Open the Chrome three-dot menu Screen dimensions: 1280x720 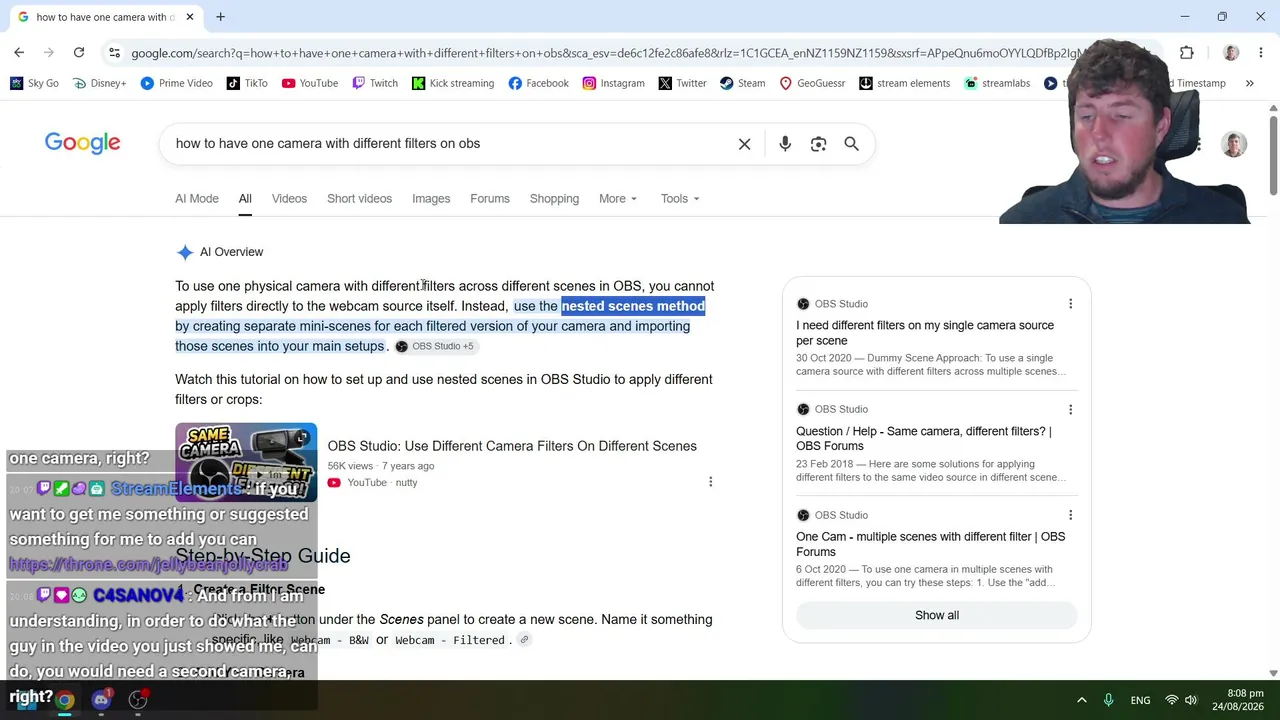[1261, 53]
